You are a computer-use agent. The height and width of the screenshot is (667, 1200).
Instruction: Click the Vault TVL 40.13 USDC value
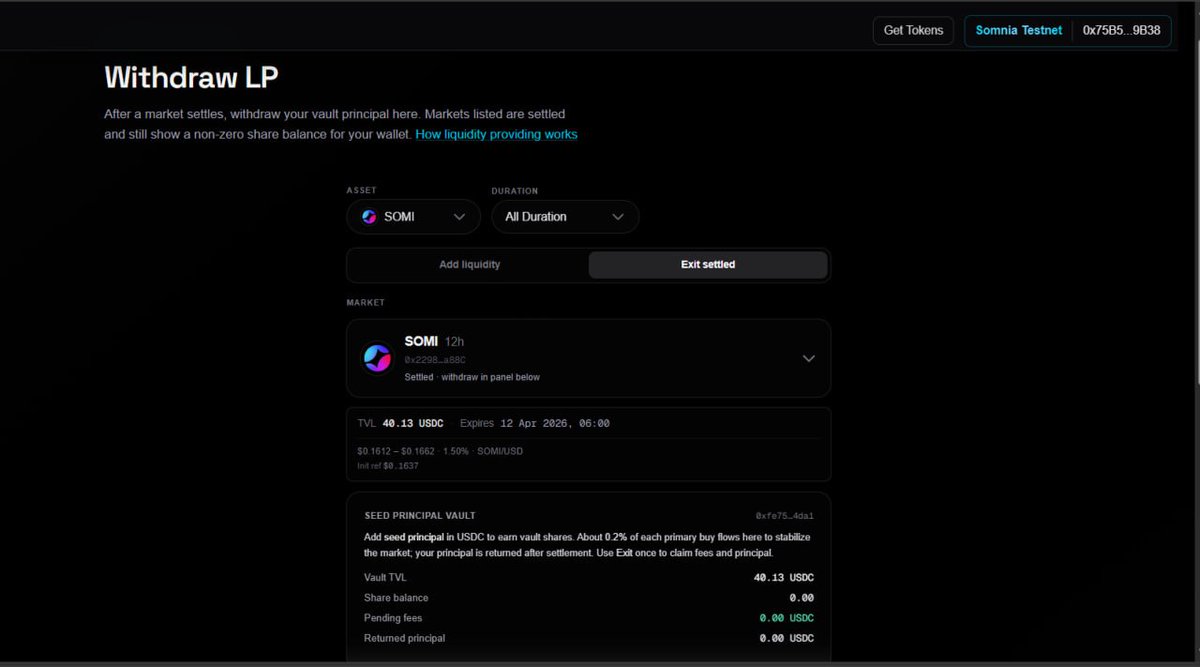pyautogui.click(x=784, y=577)
